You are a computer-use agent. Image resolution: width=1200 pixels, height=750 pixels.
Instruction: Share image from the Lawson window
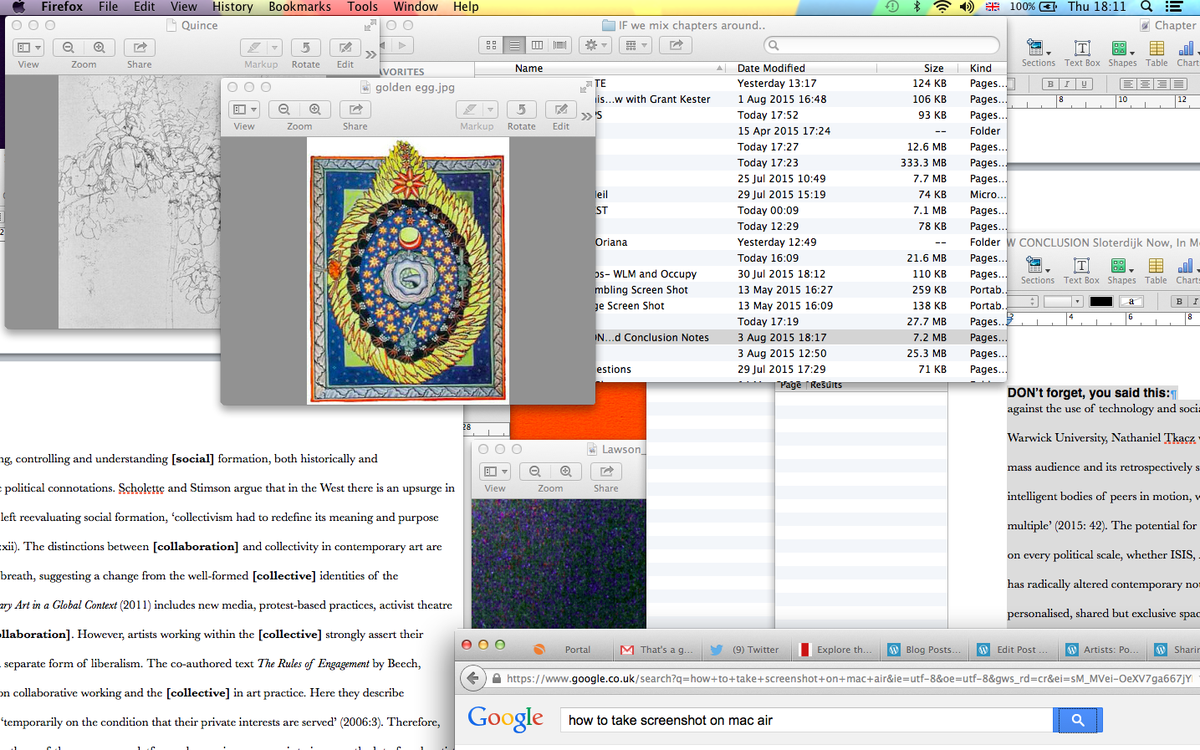click(606, 471)
